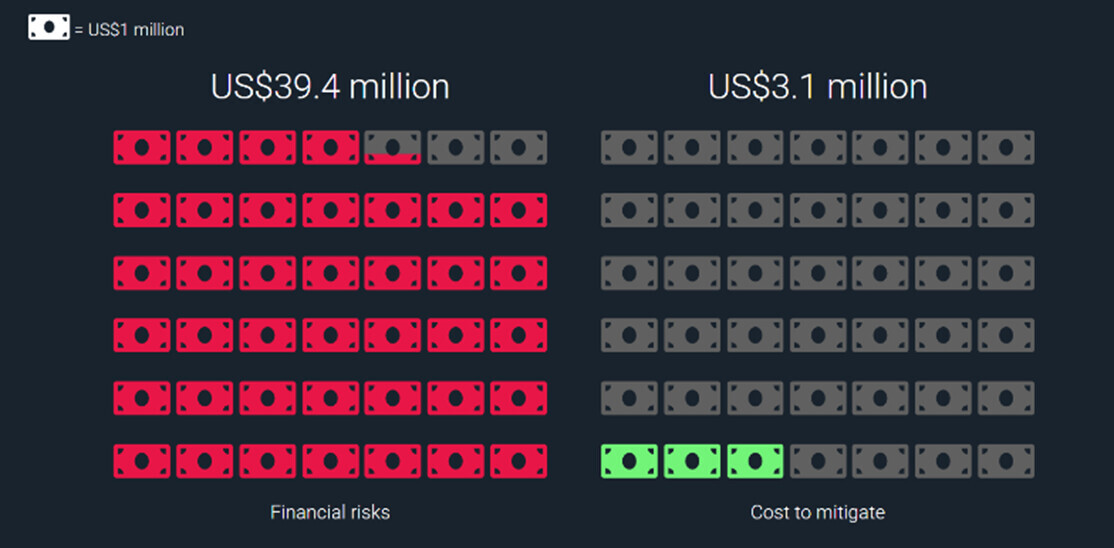Click the "= US$1 million" legend text
The image size is (1114, 548).
point(129,30)
